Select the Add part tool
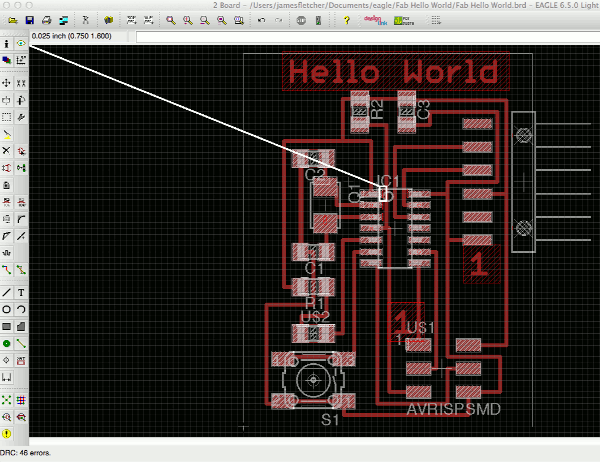Image resolution: width=600 pixels, height=465 pixels. click(21, 151)
